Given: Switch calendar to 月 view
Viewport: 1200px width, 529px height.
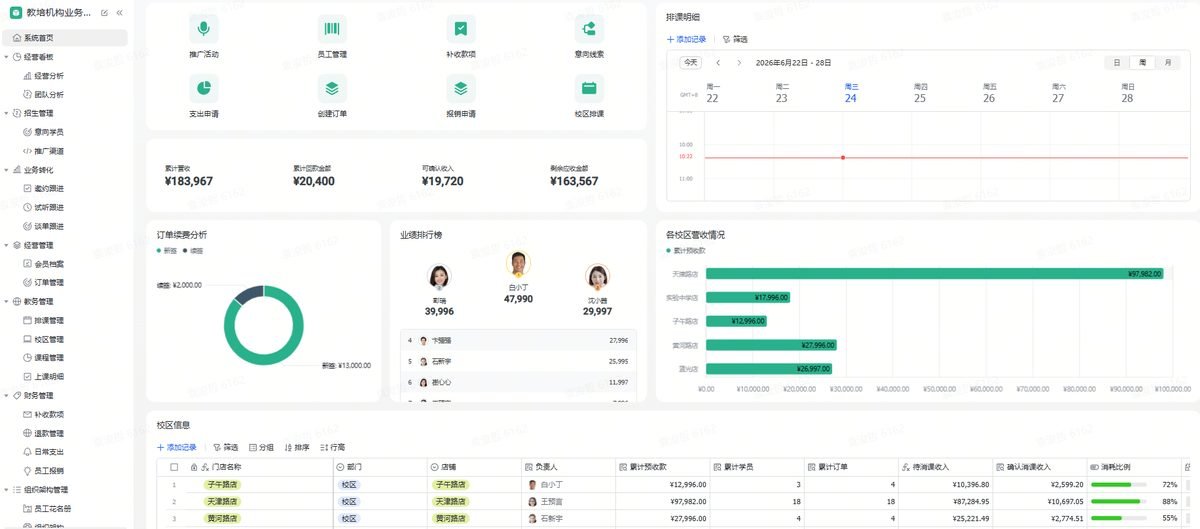Looking at the screenshot, I should pyautogui.click(x=1167, y=62).
